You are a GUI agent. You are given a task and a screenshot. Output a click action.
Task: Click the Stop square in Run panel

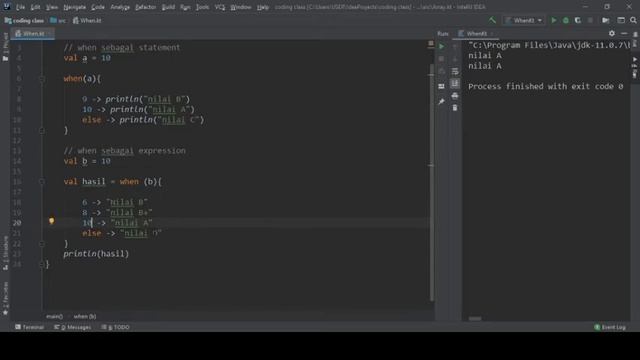coord(441,59)
